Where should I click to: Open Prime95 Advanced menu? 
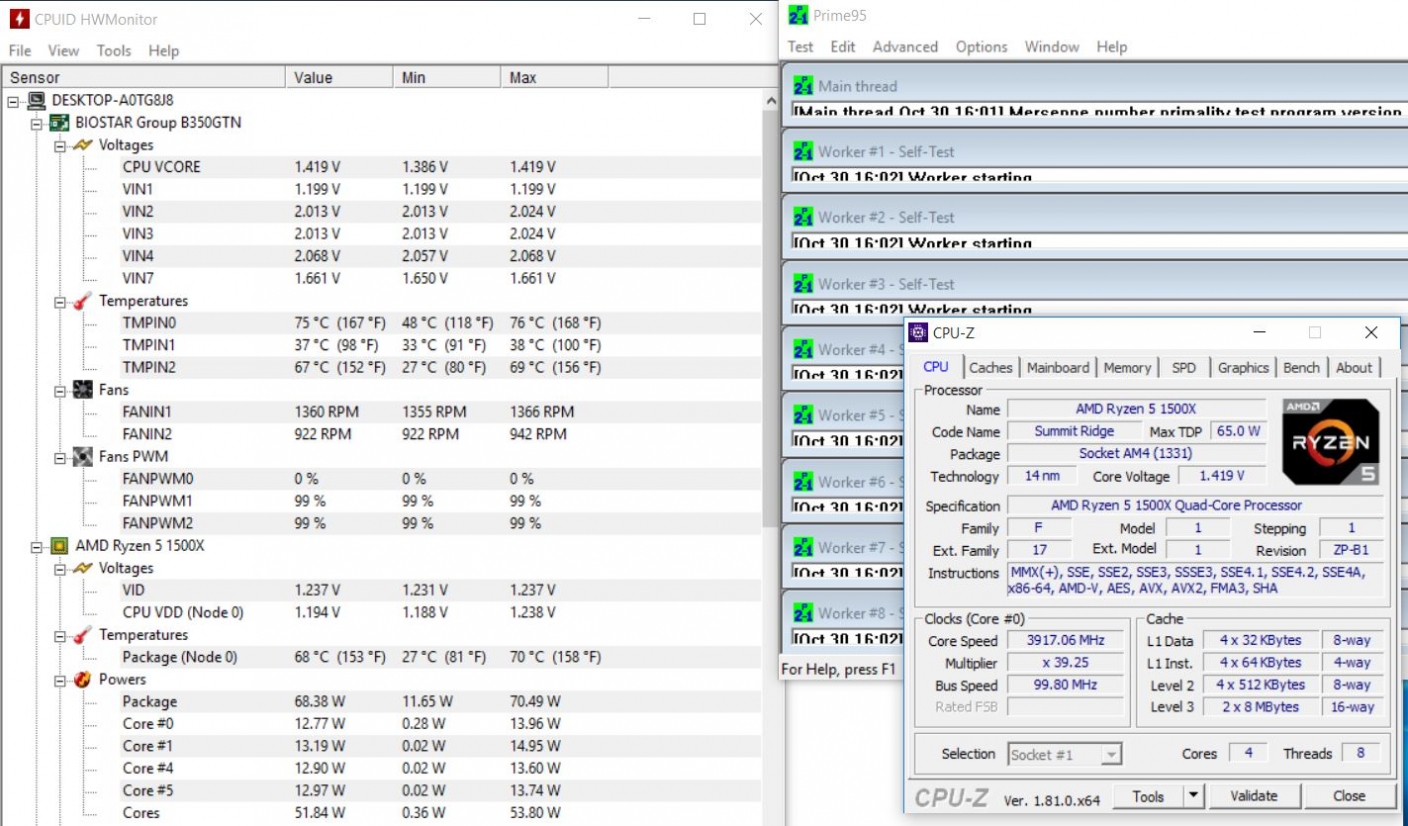pyautogui.click(x=905, y=46)
